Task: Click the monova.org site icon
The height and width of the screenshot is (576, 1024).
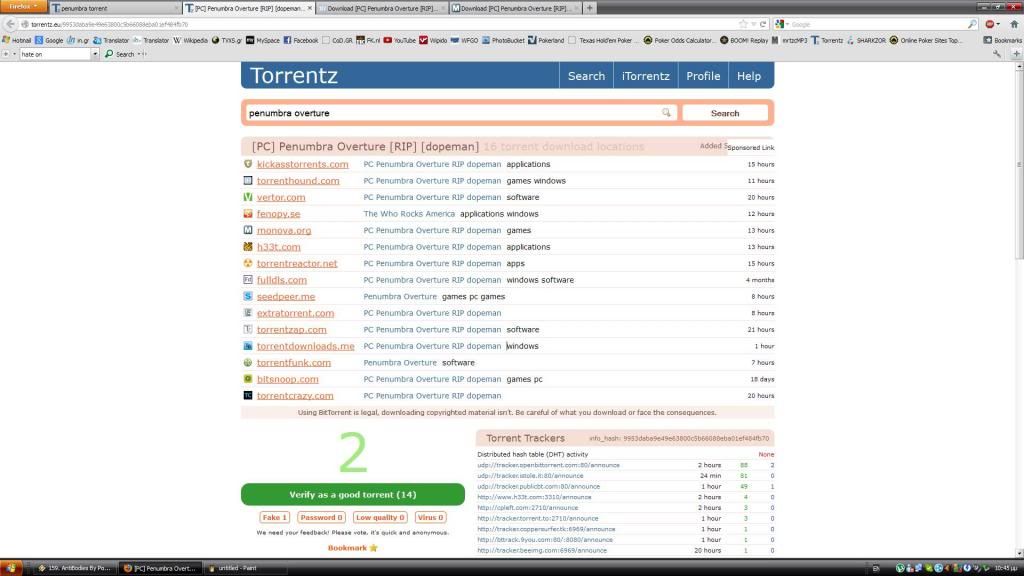Action: (248, 230)
